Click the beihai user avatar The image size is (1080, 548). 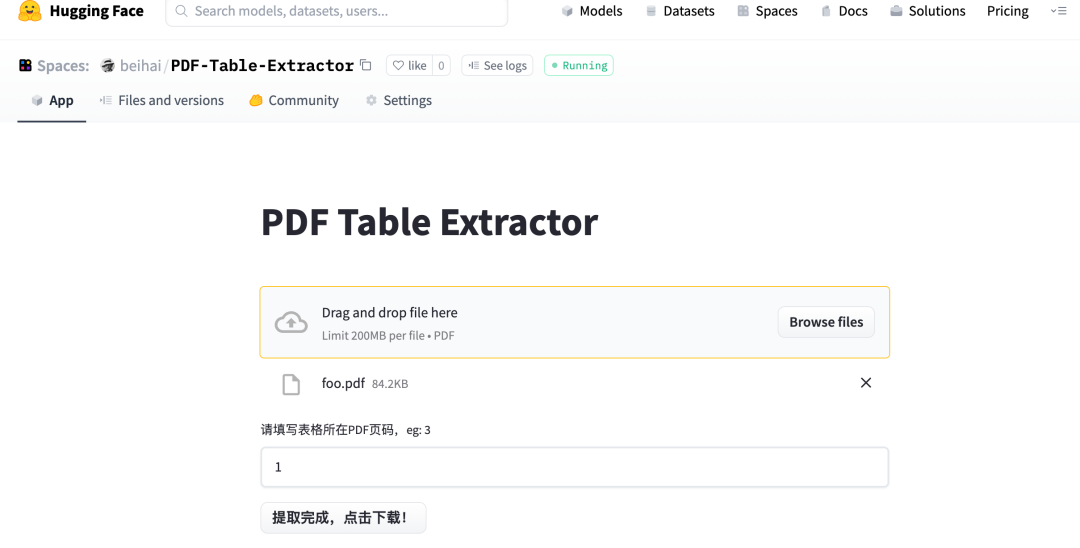[107, 65]
